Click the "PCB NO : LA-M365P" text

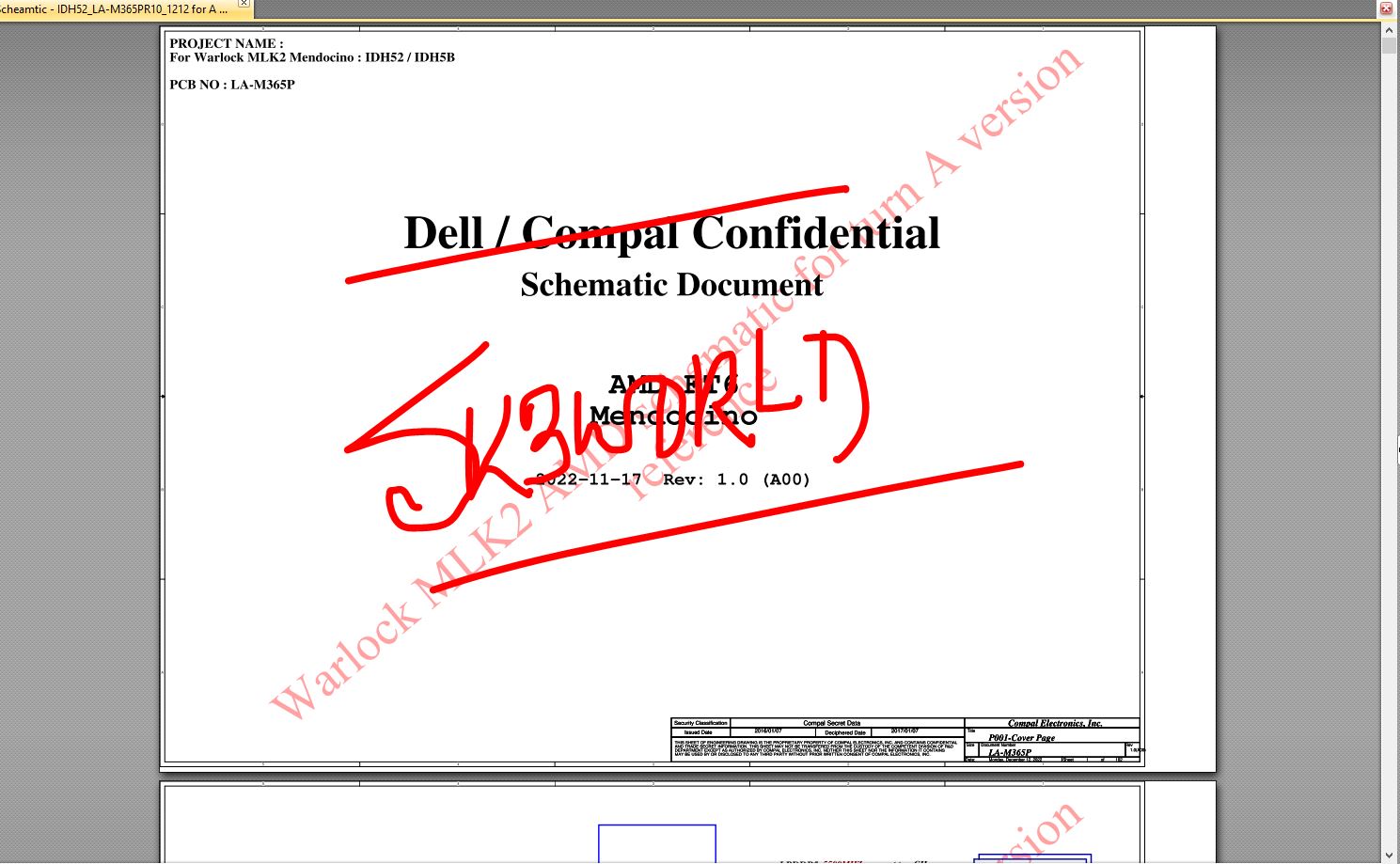pyautogui.click(x=232, y=85)
